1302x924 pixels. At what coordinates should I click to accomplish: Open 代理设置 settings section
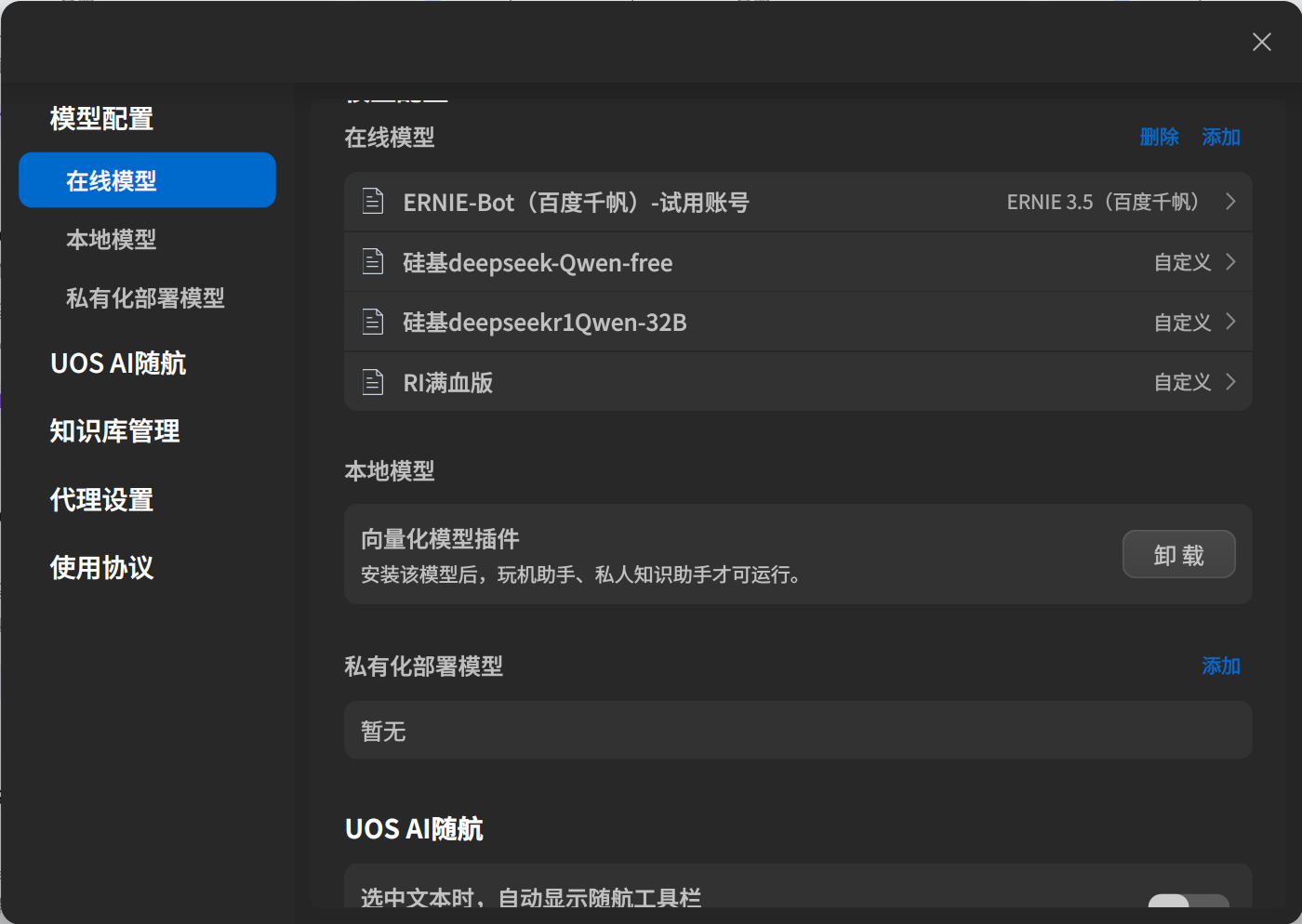pyautogui.click(x=100, y=499)
